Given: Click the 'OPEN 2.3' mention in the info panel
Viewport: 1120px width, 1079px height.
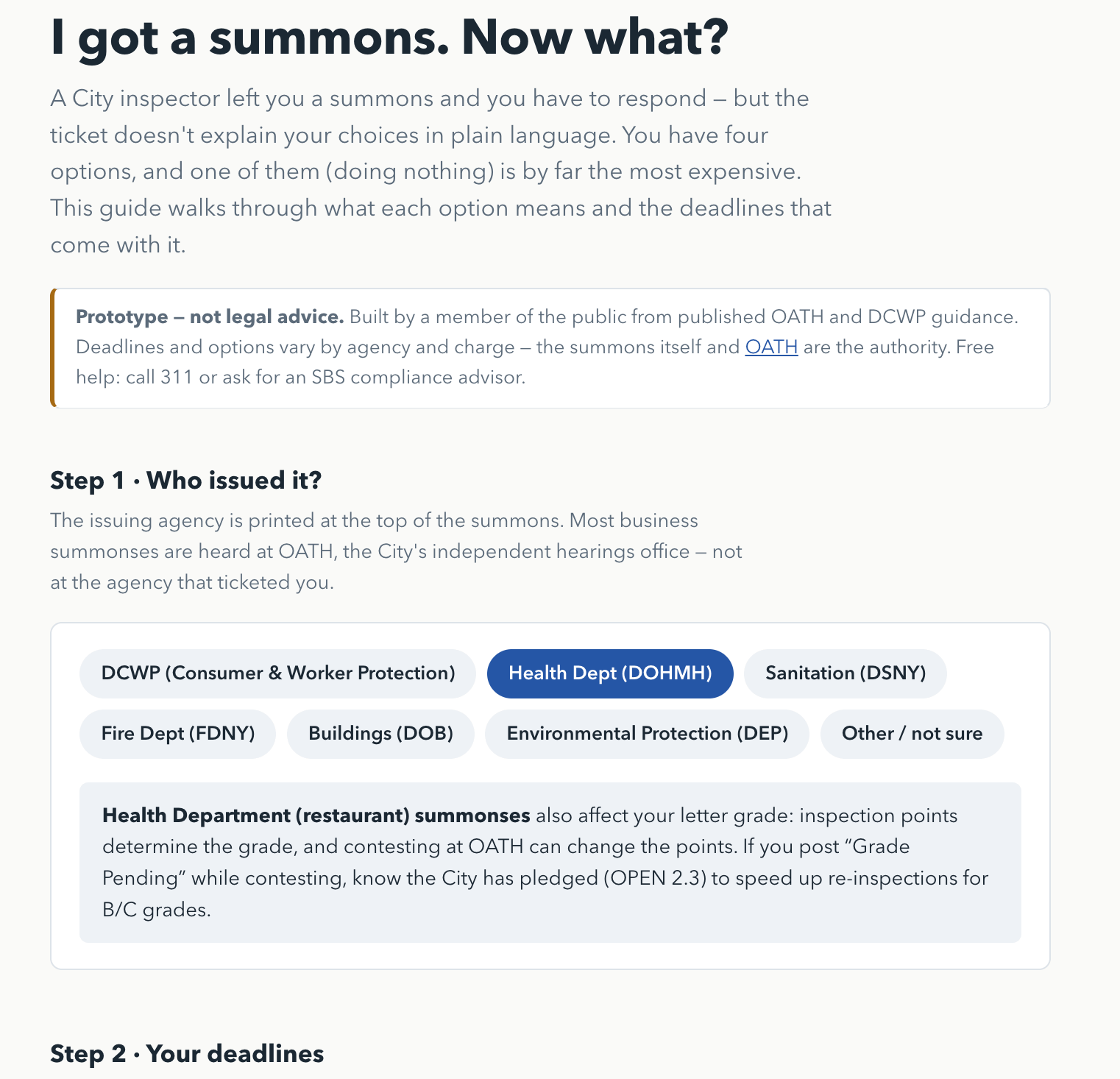Looking at the screenshot, I should pos(654,878).
